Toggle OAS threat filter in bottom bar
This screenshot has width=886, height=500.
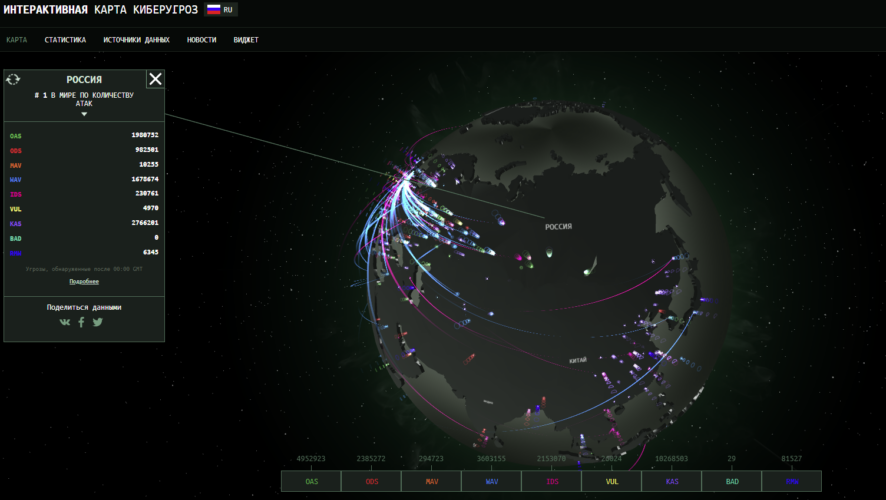[x=311, y=481]
